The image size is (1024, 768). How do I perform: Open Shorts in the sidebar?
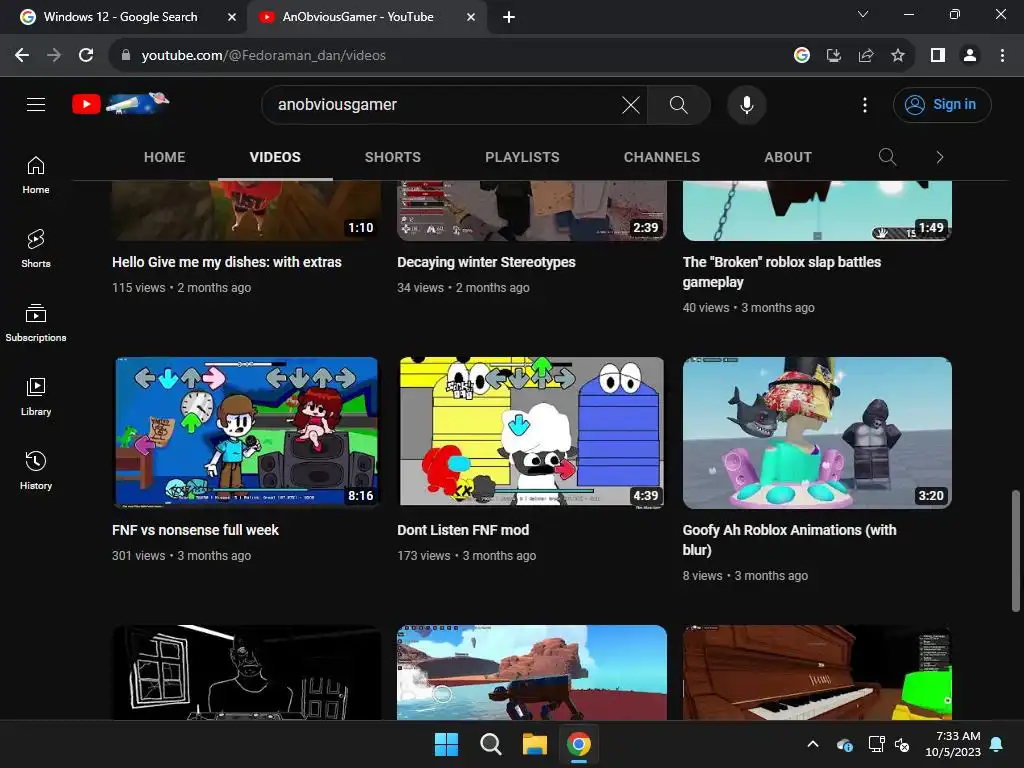[x=36, y=249]
